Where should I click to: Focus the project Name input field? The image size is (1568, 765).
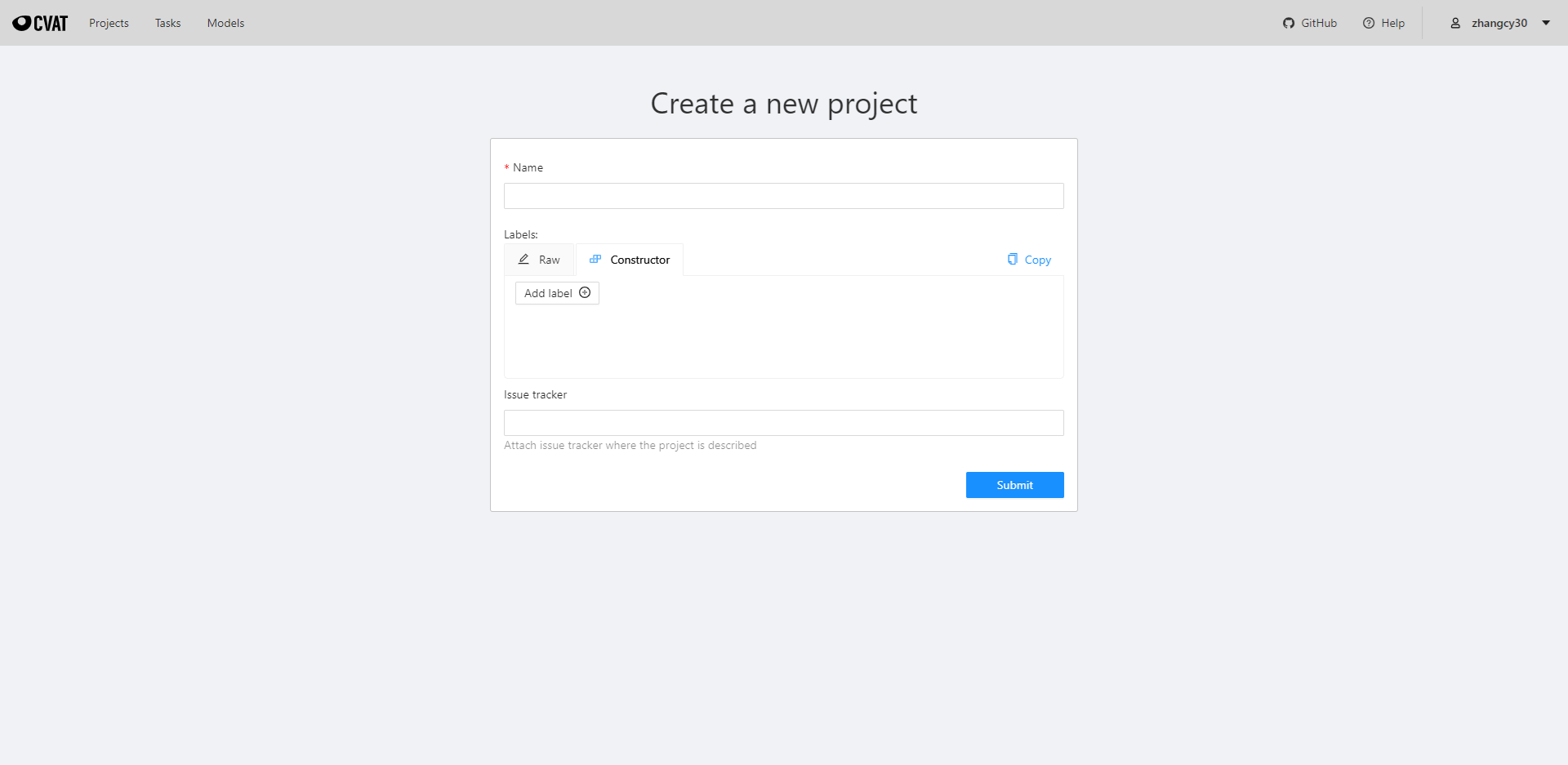(783, 196)
